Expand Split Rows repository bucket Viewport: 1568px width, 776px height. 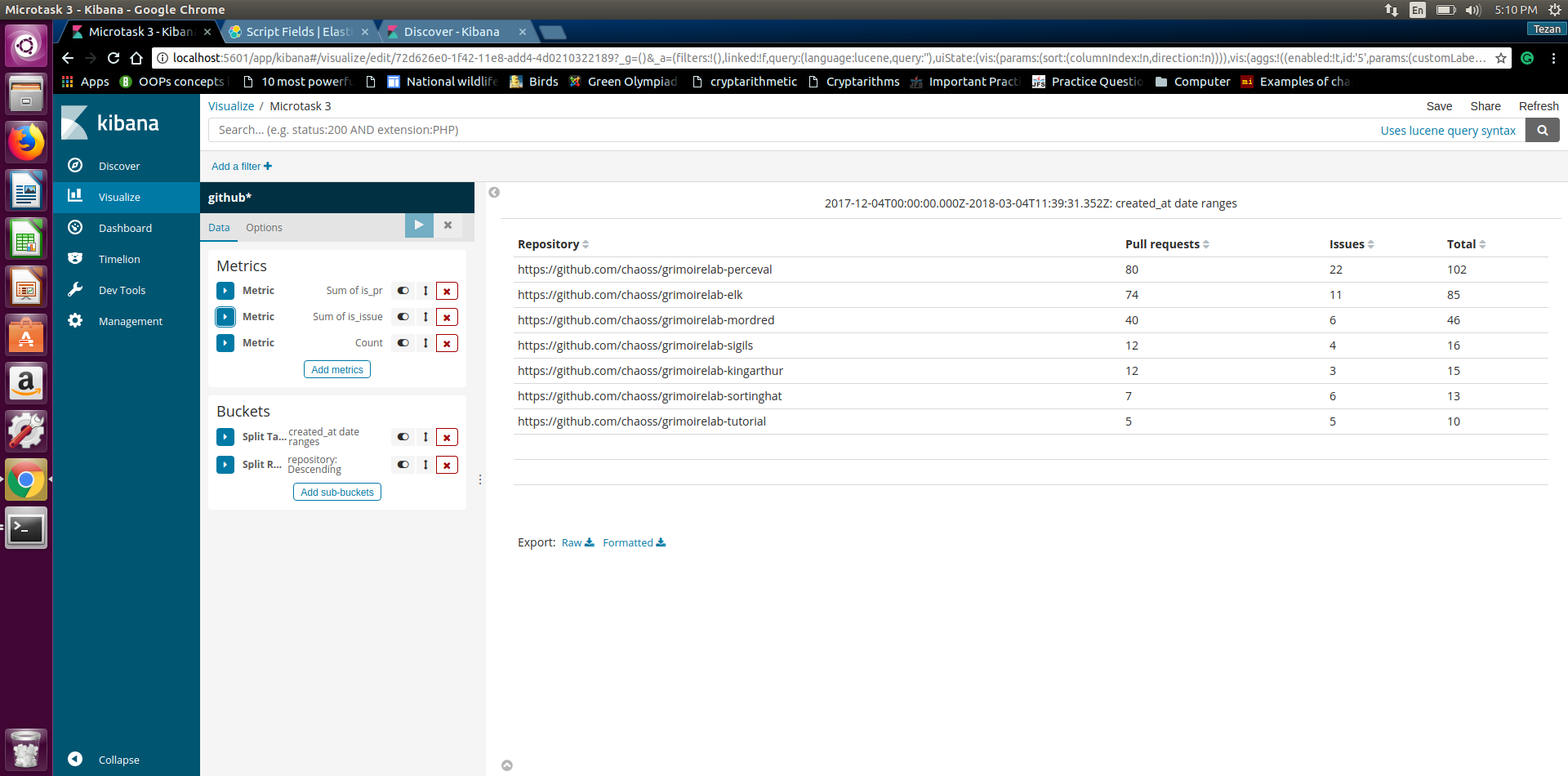225,465
